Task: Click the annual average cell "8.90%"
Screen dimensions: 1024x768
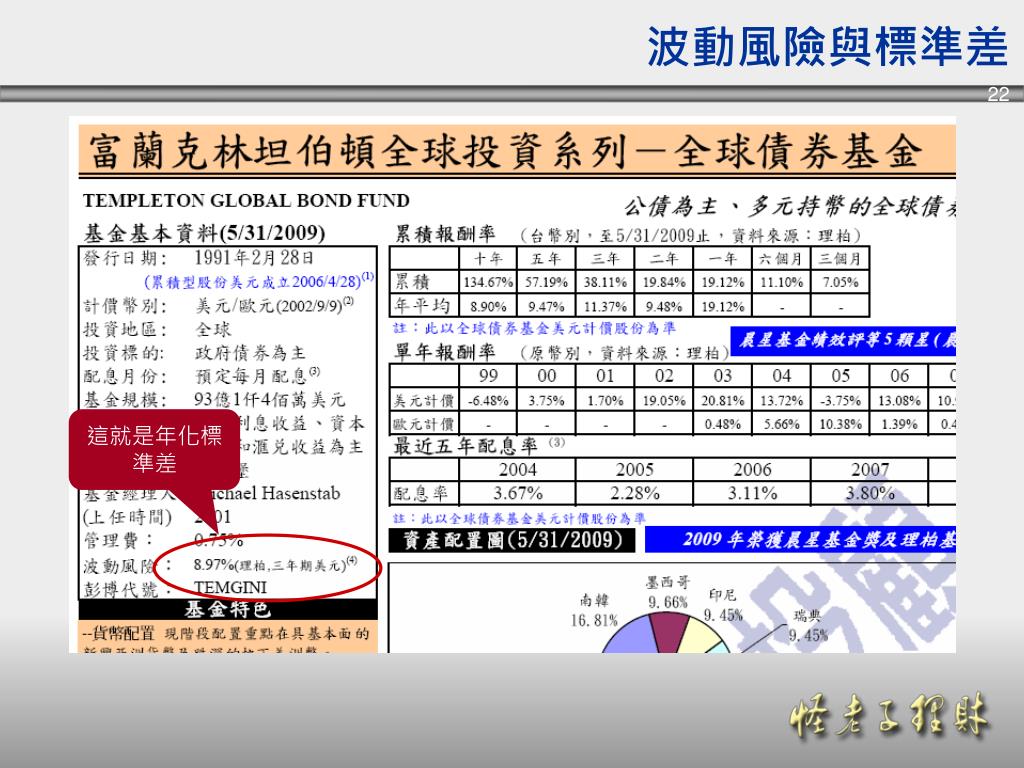Action: click(488, 306)
